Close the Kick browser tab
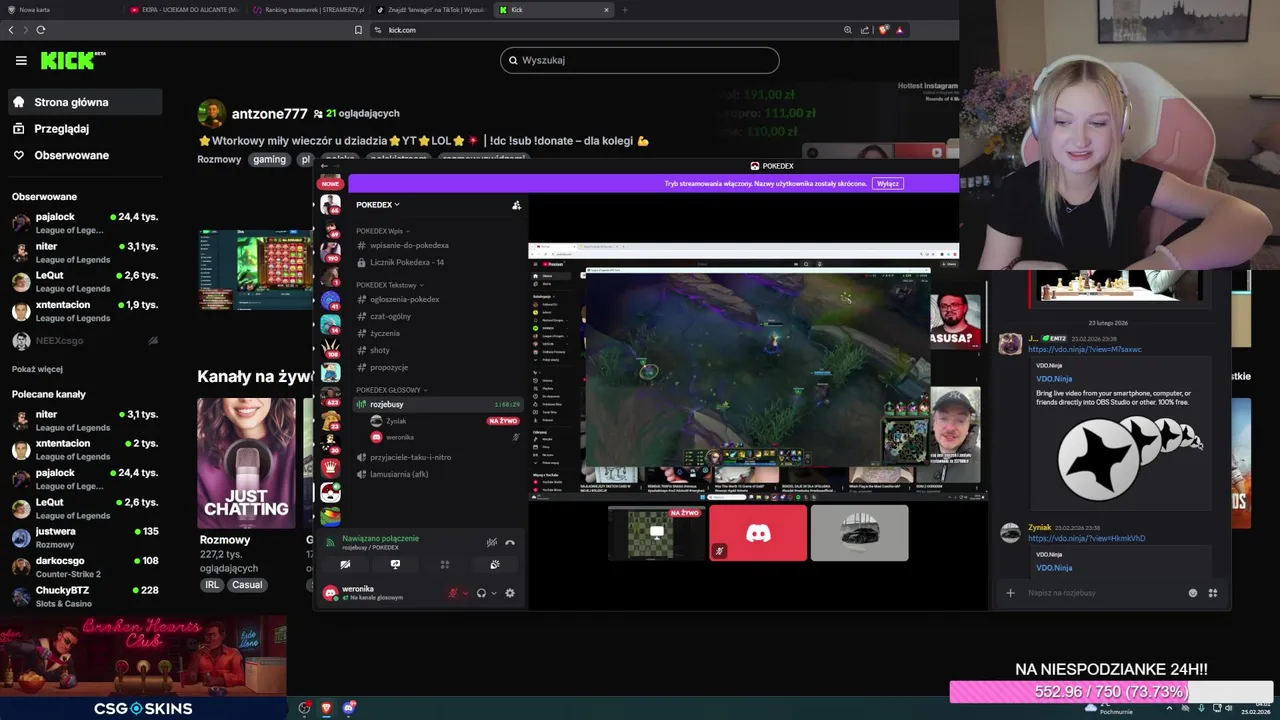Screen dimensions: 1280x720 (606, 10)
